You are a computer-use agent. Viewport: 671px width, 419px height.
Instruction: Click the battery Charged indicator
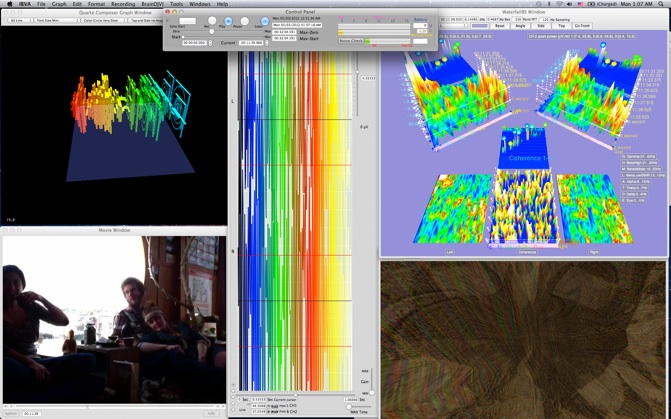pyautogui.click(x=602, y=4)
